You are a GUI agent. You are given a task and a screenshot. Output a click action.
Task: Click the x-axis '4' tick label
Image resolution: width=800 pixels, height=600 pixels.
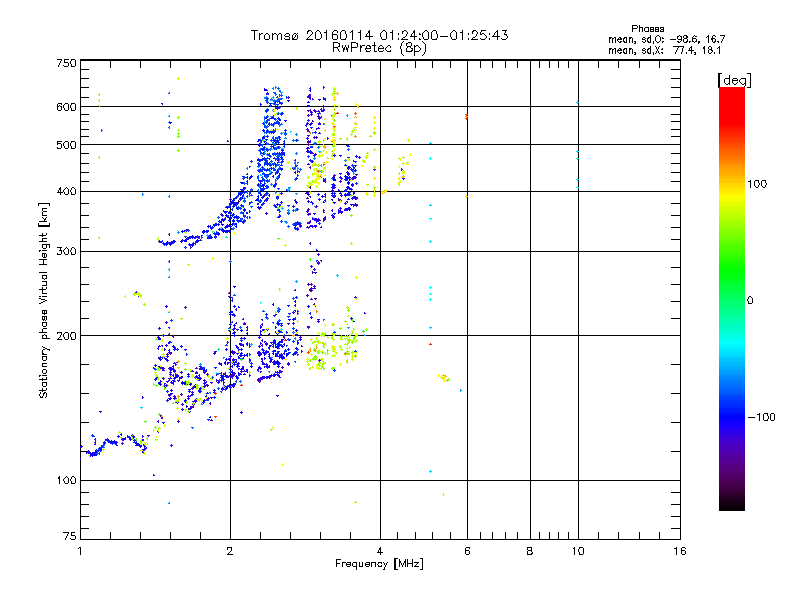(x=380, y=551)
